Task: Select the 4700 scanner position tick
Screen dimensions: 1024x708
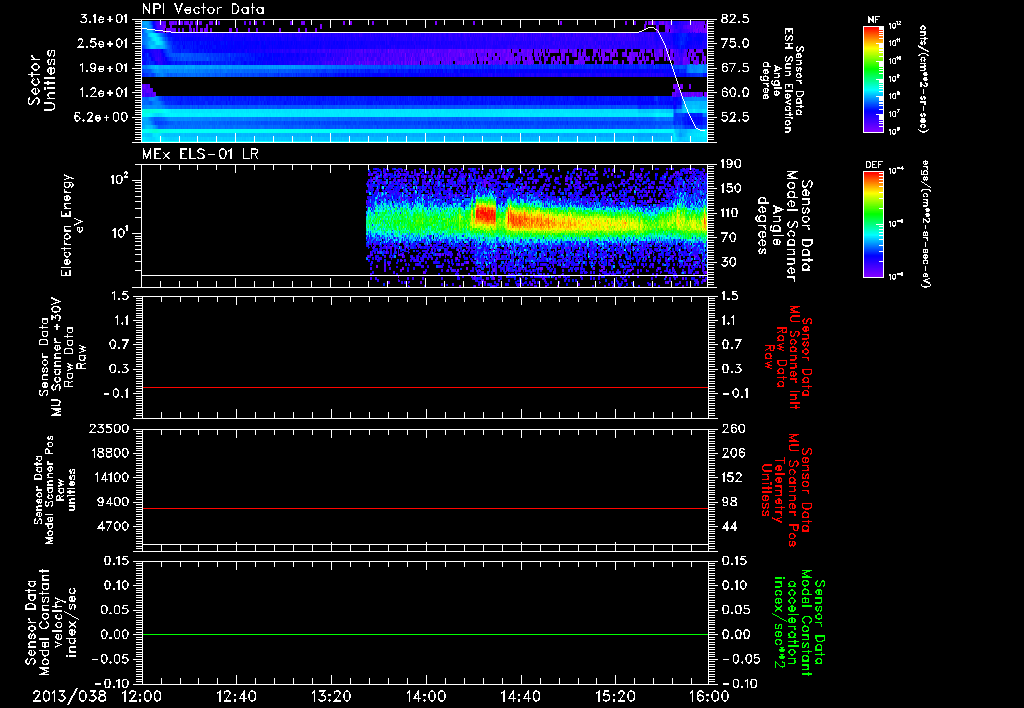Action: [x=114, y=526]
